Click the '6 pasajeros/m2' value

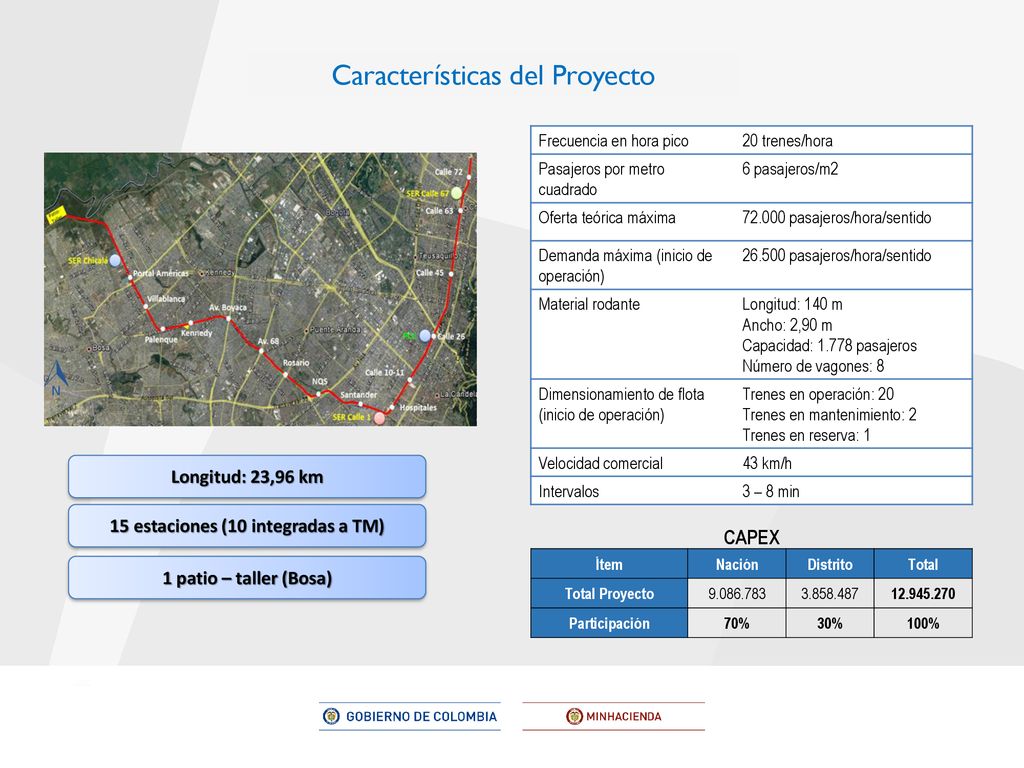tap(790, 169)
